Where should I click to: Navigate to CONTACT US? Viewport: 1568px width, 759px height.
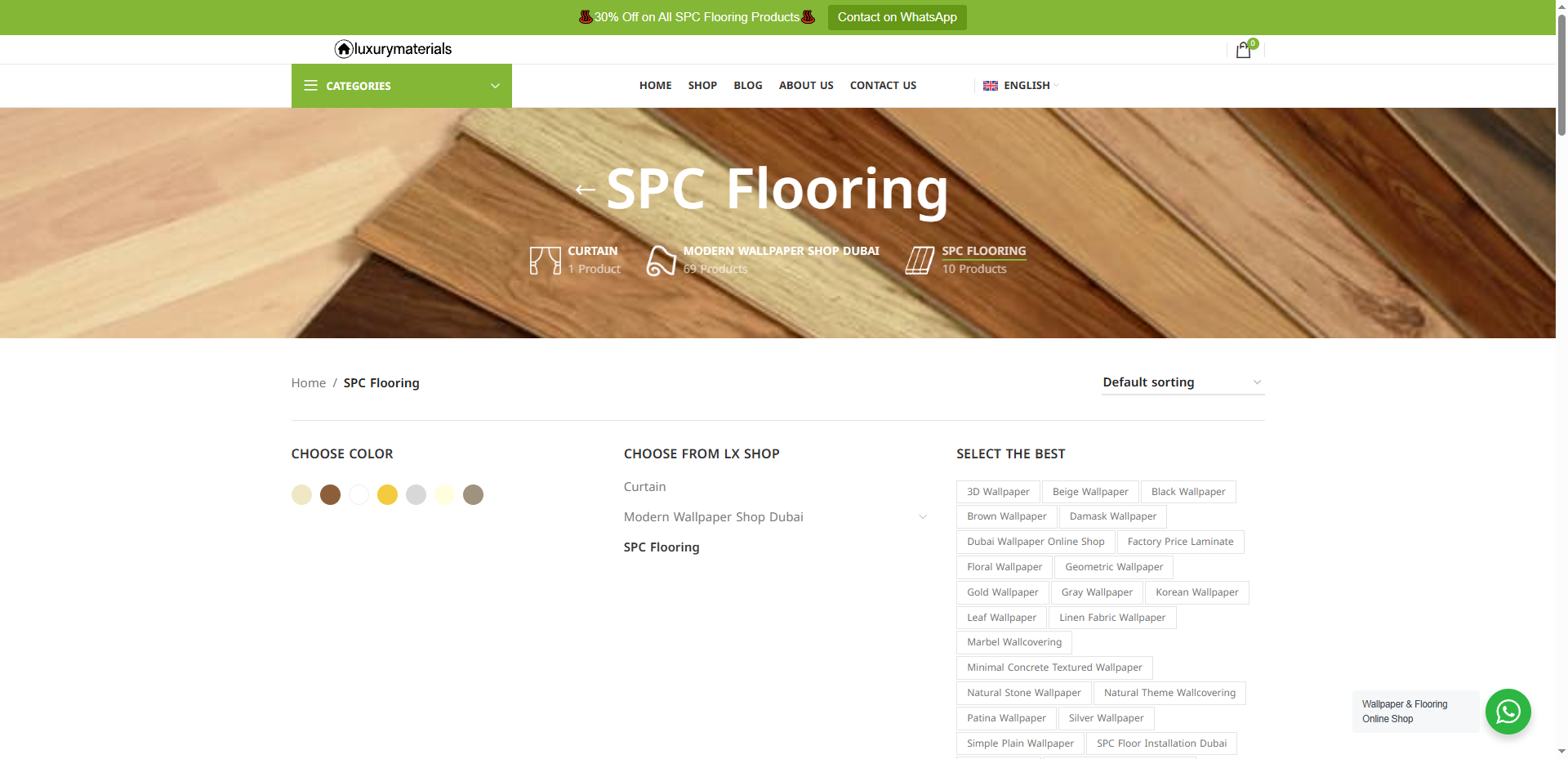[x=883, y=85]
